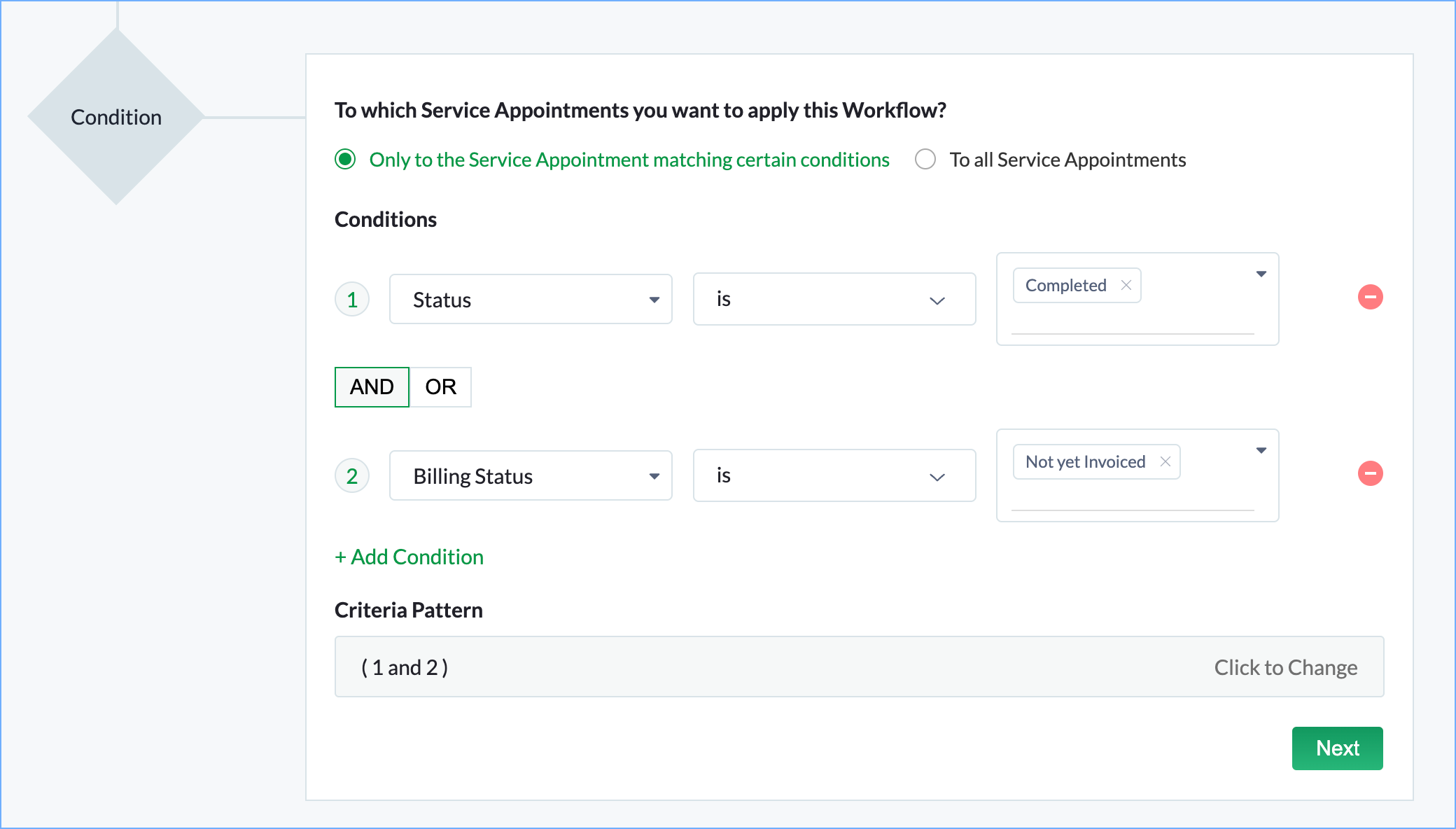Open the Billing Status field dropdown

click(531, 476)
